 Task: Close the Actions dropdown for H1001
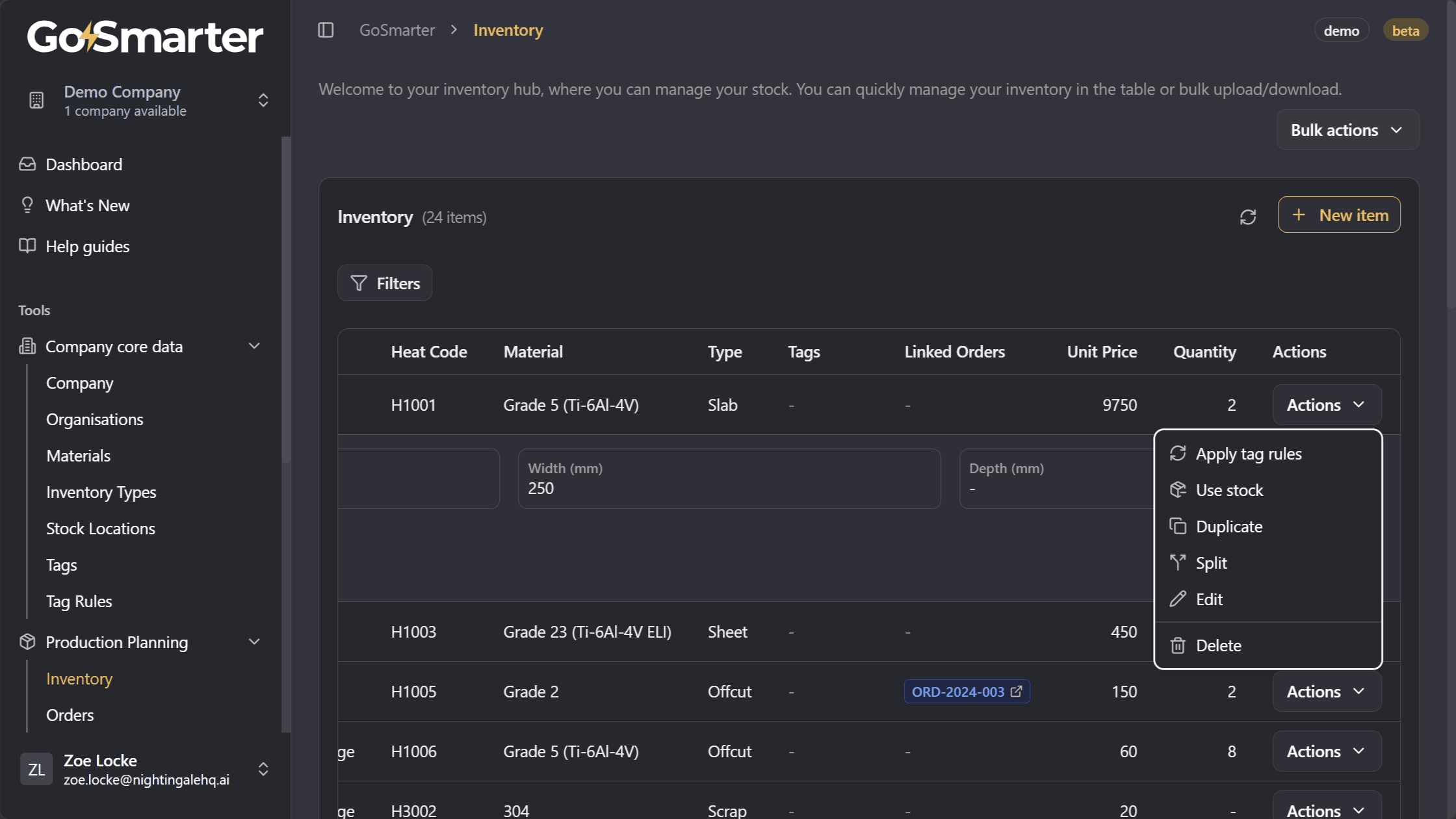coord(1327,404)
